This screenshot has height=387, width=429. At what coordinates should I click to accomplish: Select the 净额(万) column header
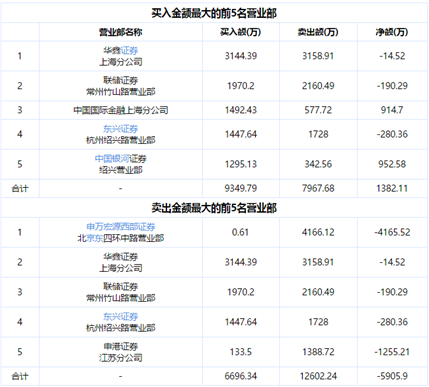[392, 32]
